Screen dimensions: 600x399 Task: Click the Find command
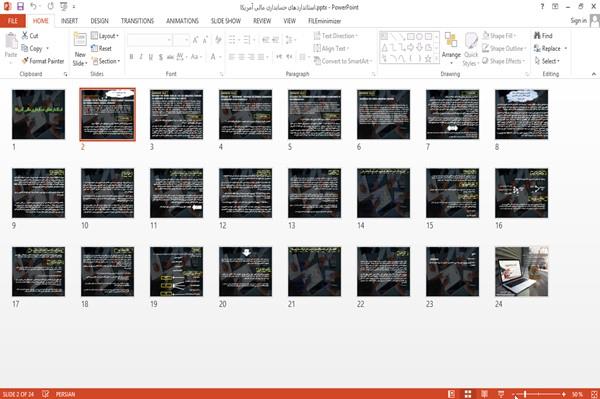pos(543,36)
